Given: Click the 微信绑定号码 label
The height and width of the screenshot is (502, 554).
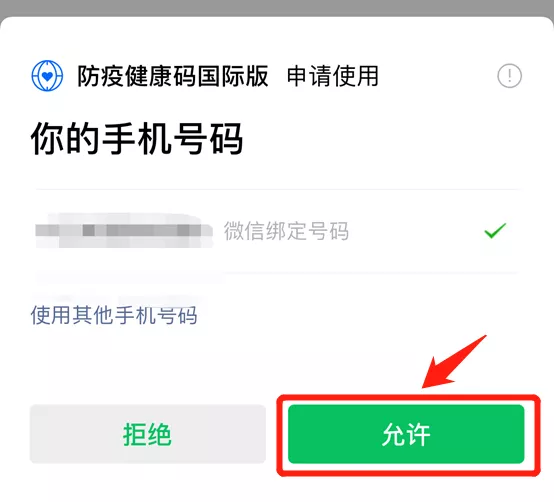Looking at the screenshot, I should click(286, 231).
